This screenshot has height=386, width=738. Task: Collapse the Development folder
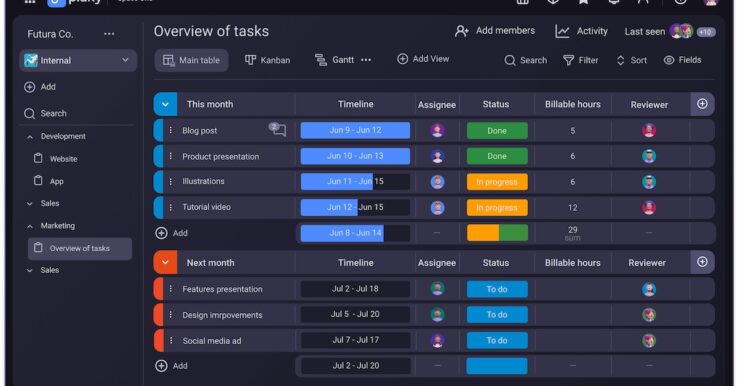30,137
